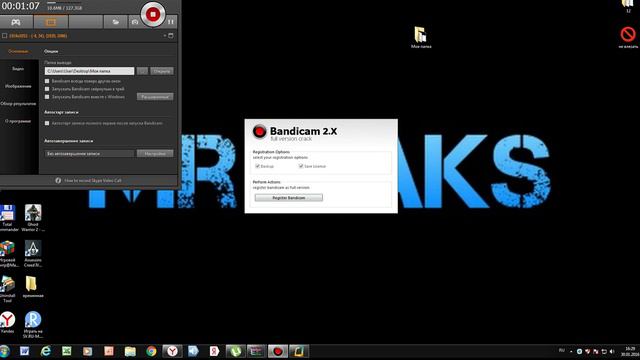The width and height of the screenshot is (640, 360).
Task: Enable autostart fullscreen recording checkbox
Action: pos(47,123)
